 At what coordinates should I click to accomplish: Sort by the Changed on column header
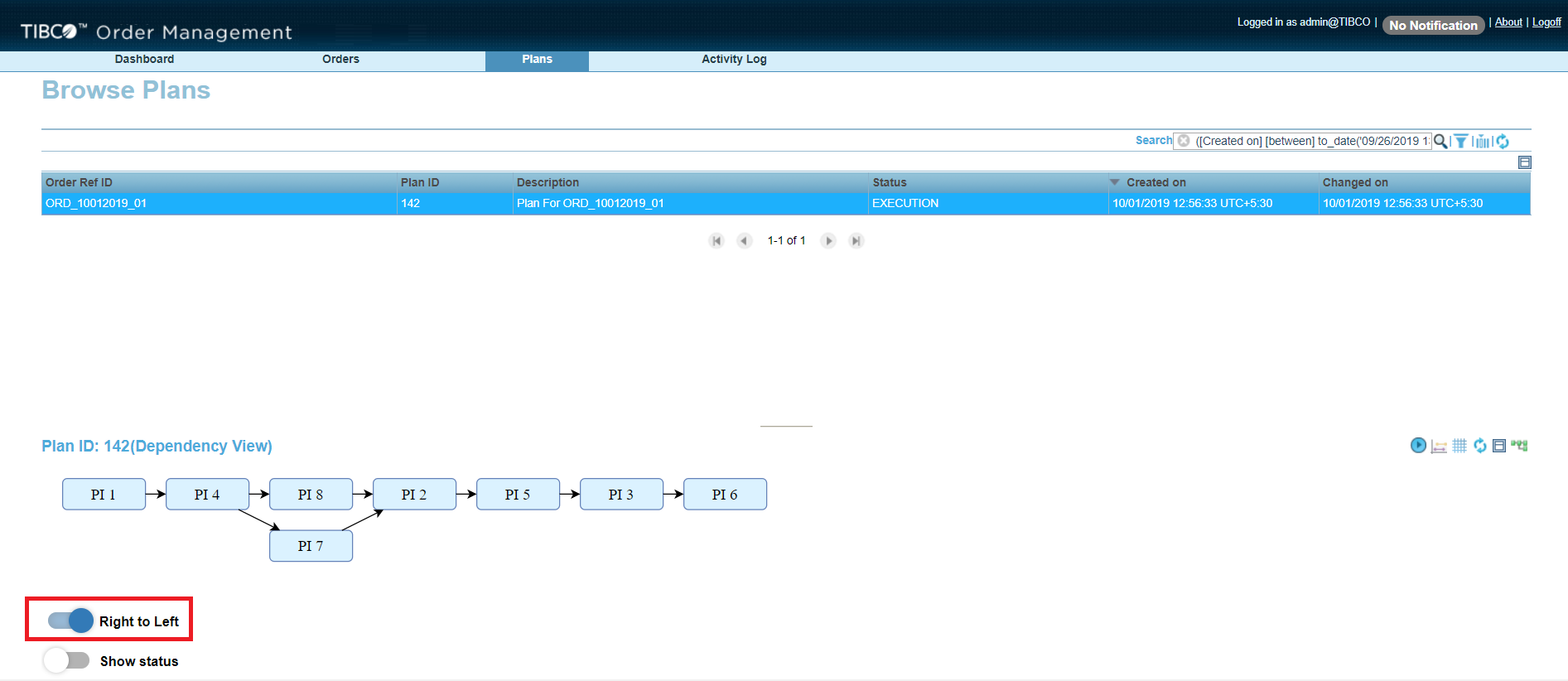tap(1425, 182)
